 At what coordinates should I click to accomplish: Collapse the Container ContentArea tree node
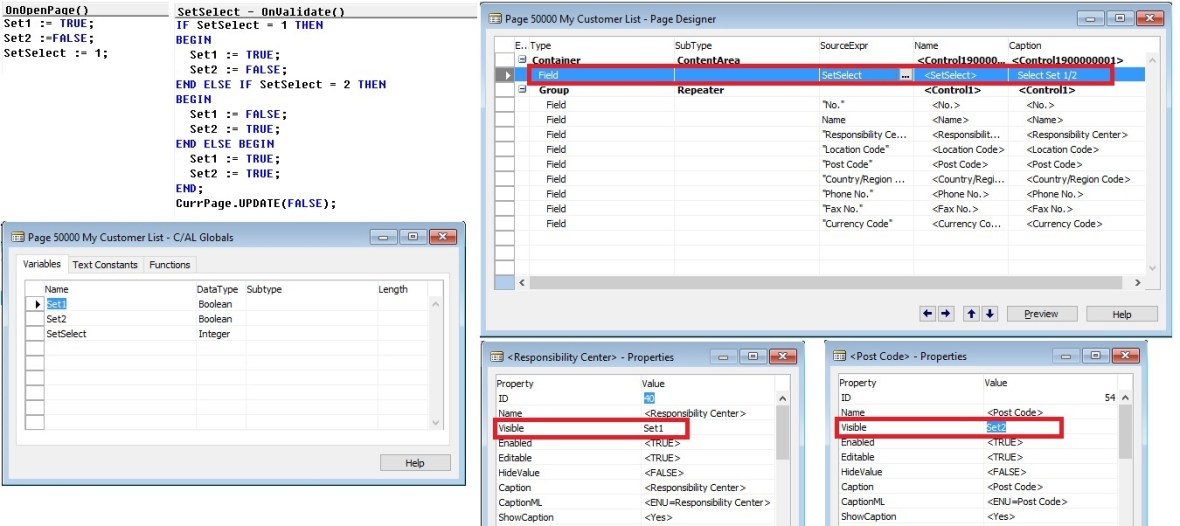[x=522, y=60]
